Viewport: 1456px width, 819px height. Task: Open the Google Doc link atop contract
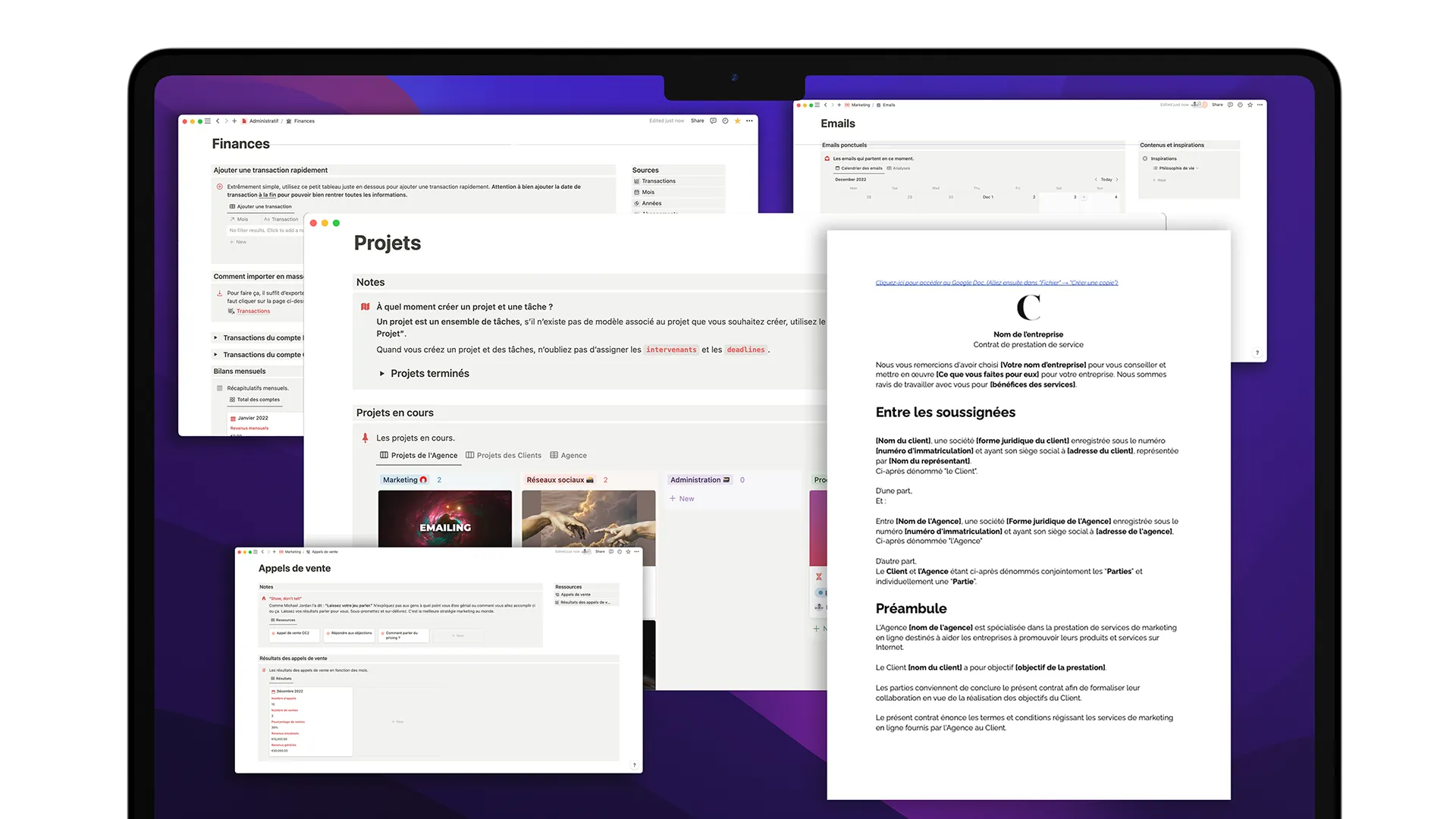(x=996, y=283)
